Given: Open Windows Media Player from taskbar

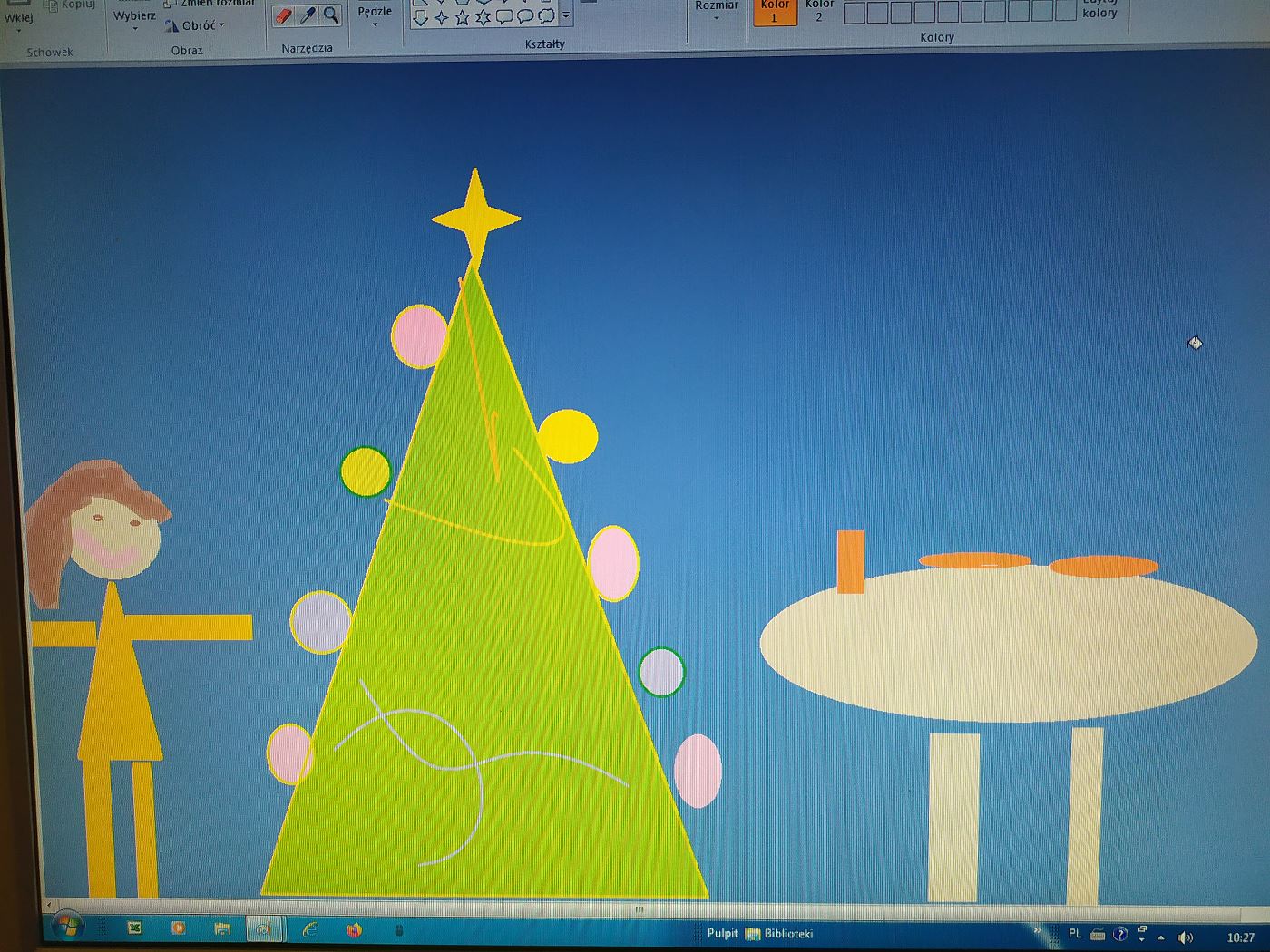Looking at the screenshot, I should pos(179,928).
